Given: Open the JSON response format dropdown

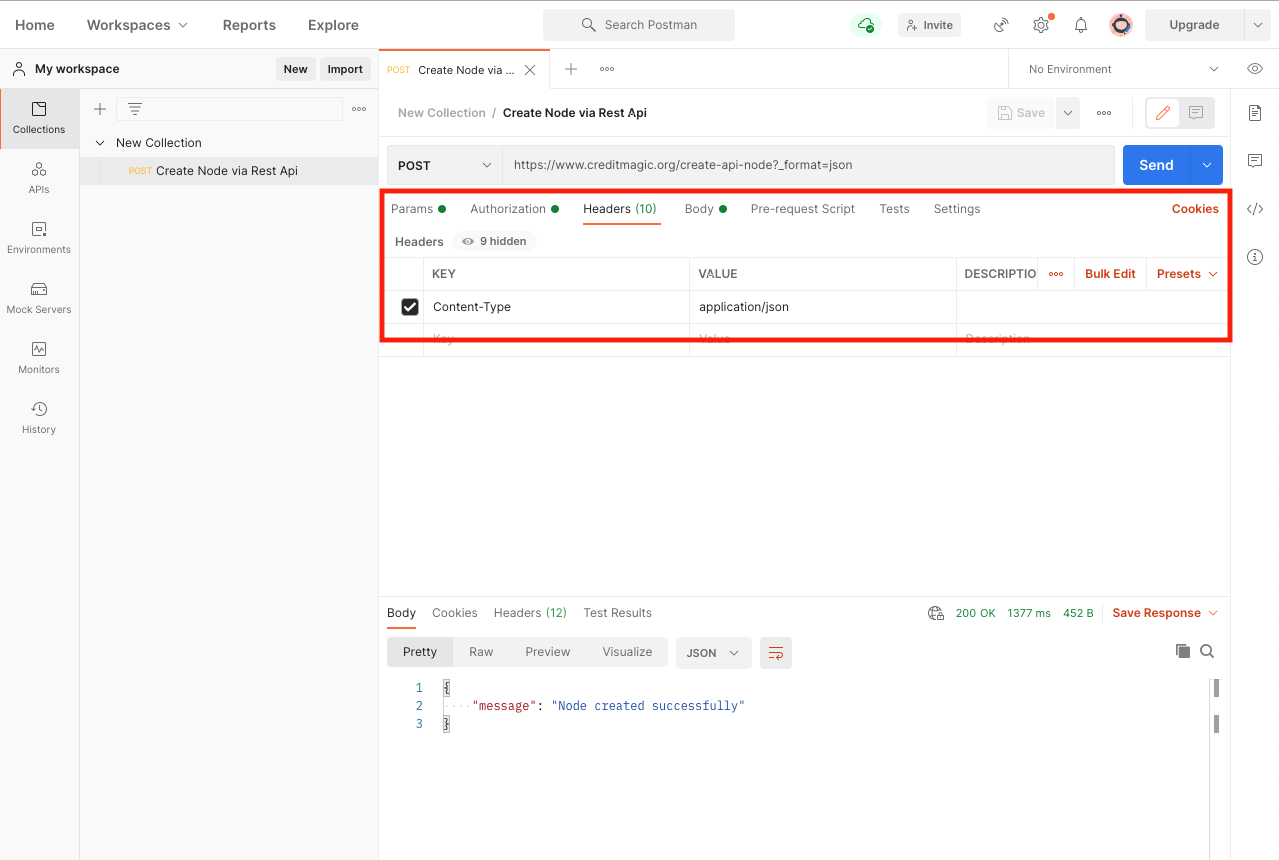Looking at the screenshot, I should pos(713,651).
